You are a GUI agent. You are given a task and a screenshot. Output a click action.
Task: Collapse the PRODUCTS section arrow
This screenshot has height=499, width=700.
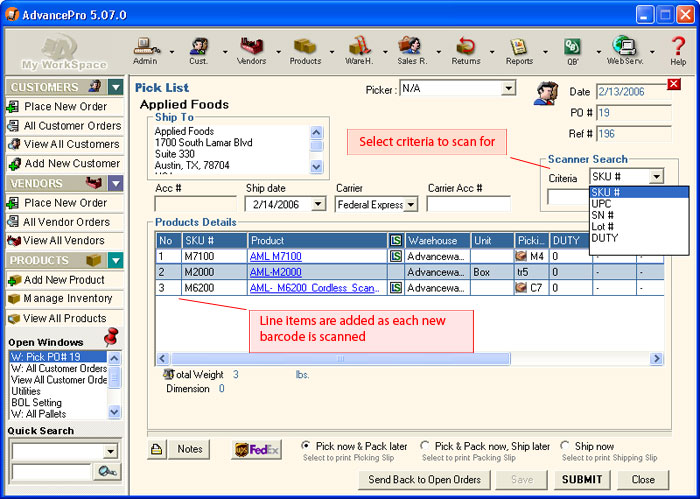point(116,260)
